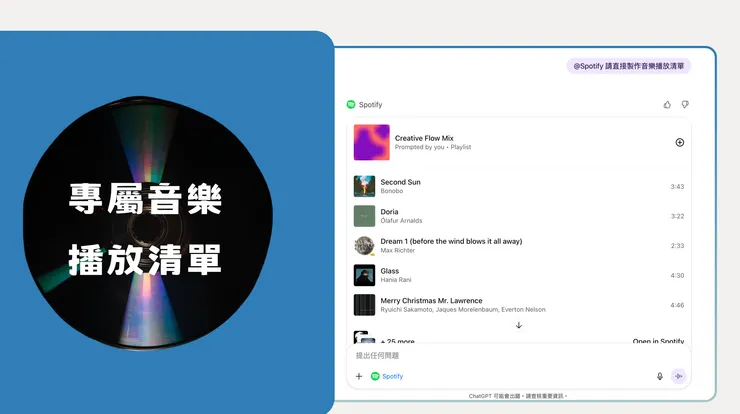This screenshot has width=740, height=414.
Task: Add Creative Flow Mix playlist with plus circle
Action: click(x=680, y=142)
